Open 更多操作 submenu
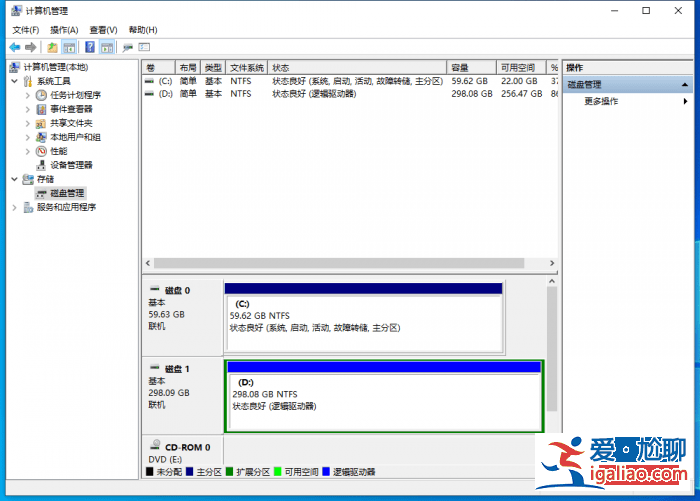The height and width of the screenshot is (501, 700). coord(629,101)
